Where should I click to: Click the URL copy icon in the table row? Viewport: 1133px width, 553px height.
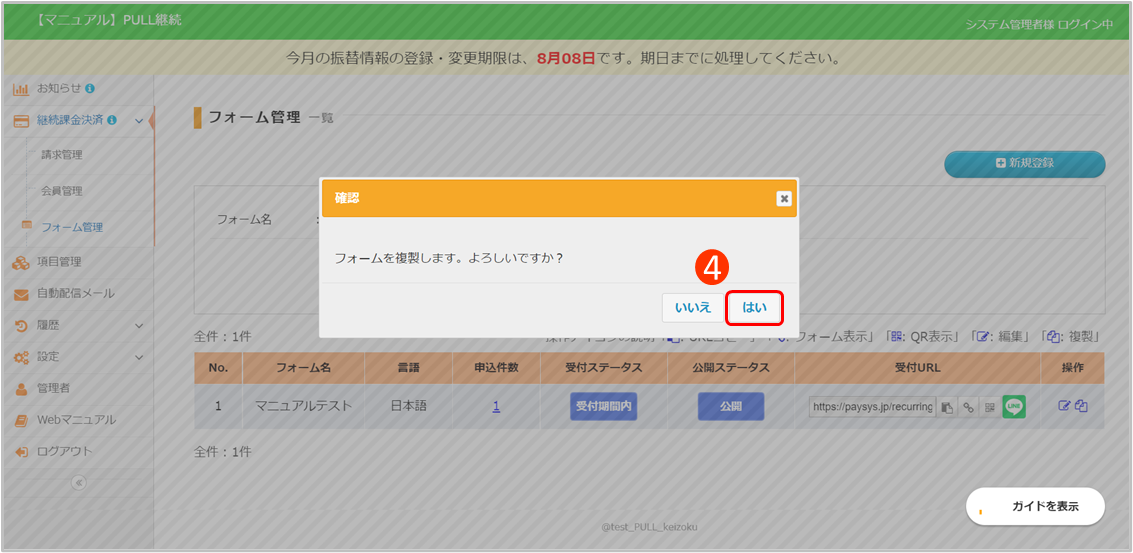947,407
